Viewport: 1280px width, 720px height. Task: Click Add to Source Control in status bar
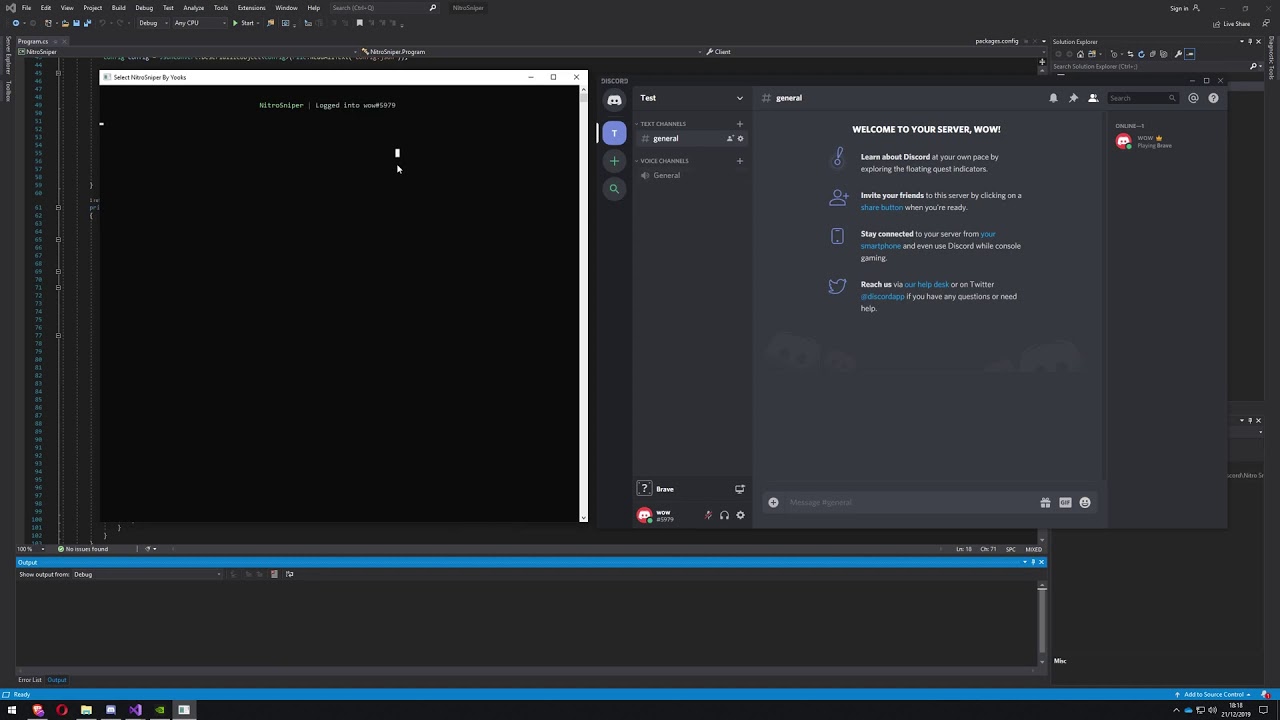1214,695
